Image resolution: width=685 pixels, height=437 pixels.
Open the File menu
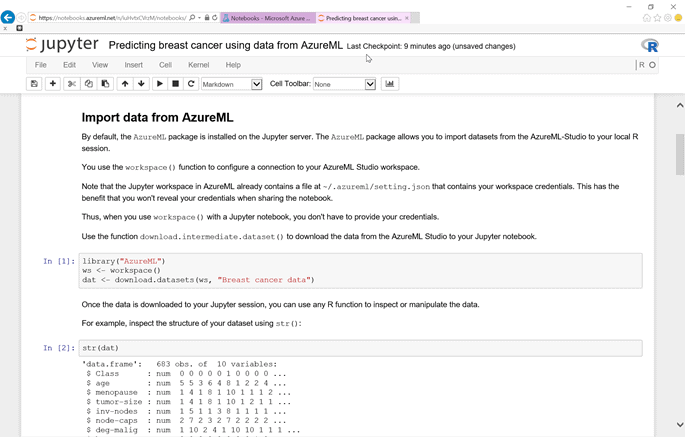point(41,65)
